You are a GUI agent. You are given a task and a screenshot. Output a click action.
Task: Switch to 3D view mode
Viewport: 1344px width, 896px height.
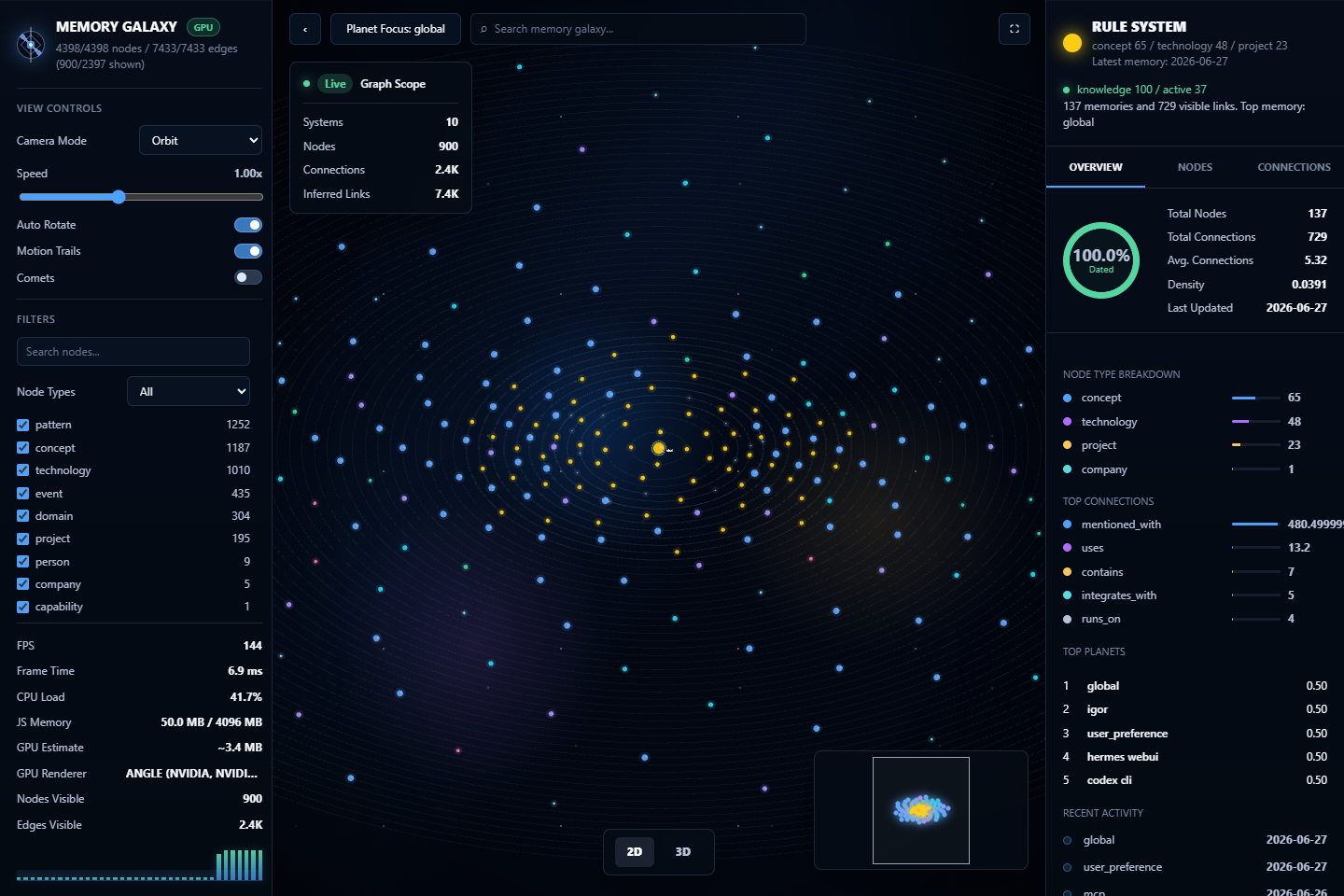683,851
